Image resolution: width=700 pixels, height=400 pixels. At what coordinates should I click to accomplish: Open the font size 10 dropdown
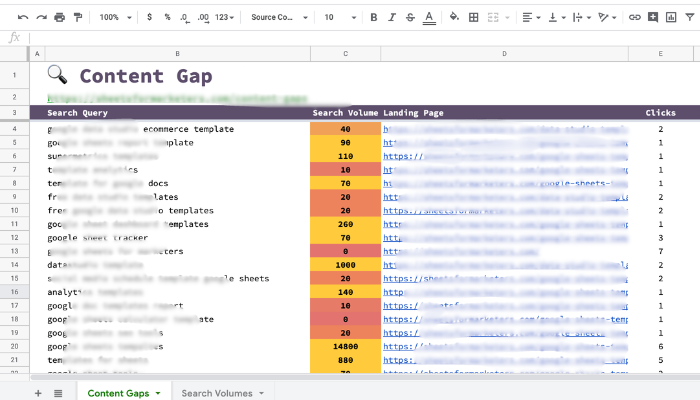pos(340,17)
